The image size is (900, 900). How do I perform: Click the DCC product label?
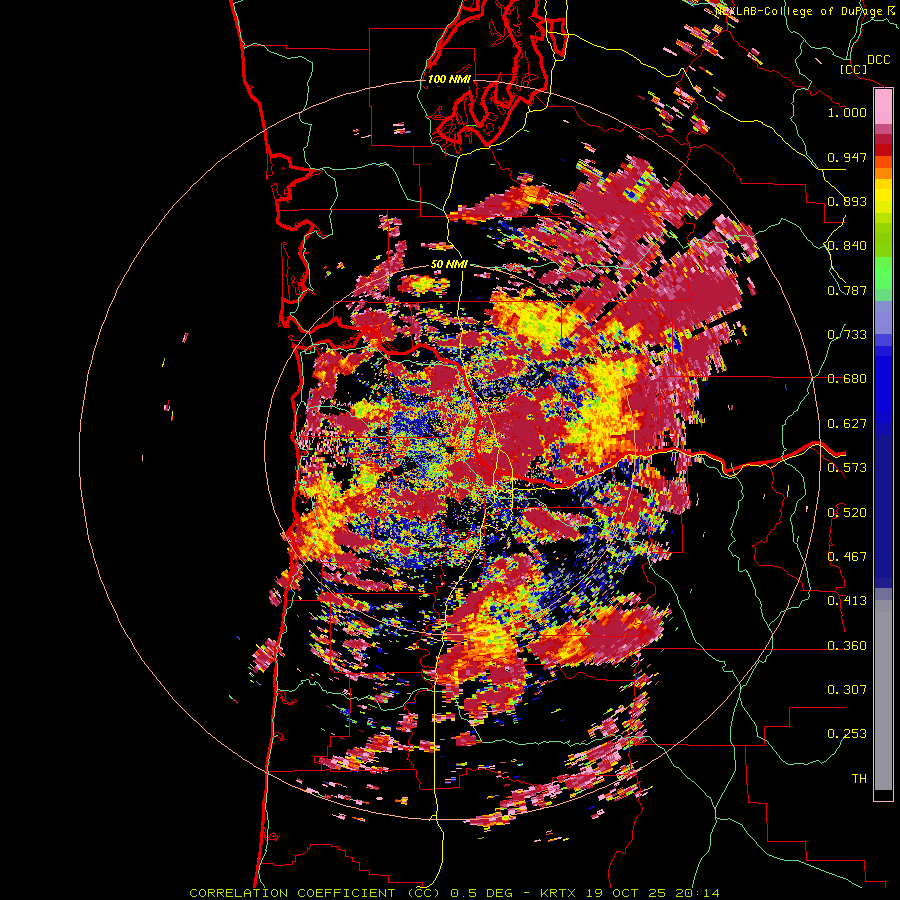878,60
